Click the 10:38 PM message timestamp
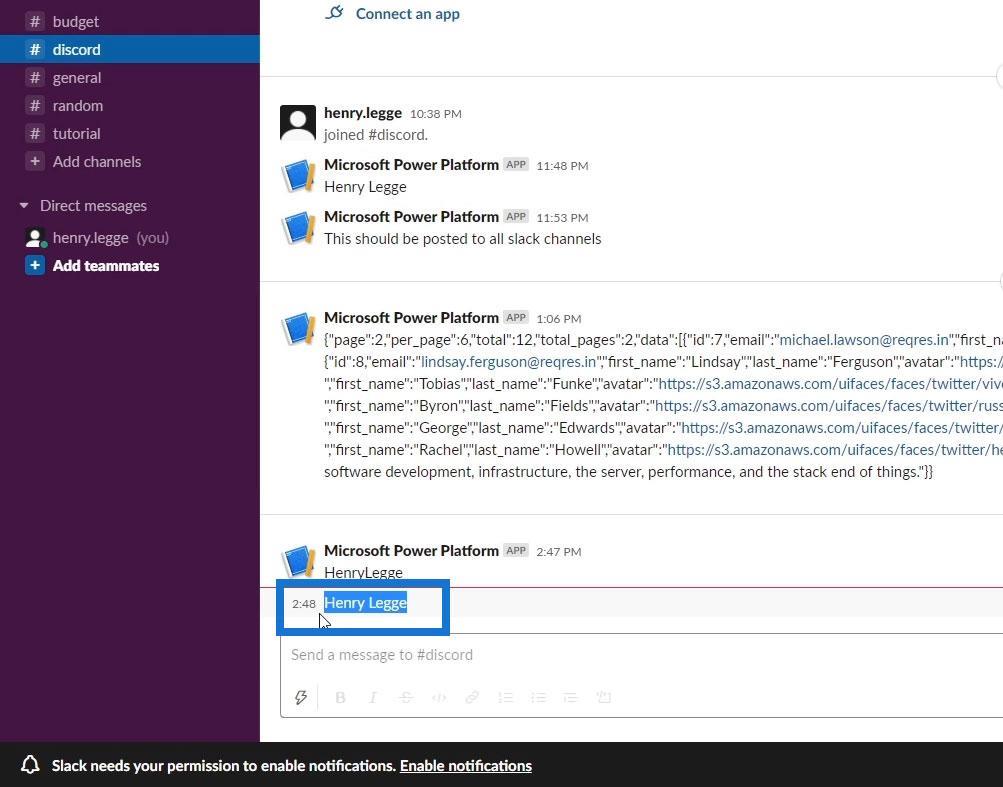The height and width of the screenshot is (787, 1003). [x=436, y=114]
